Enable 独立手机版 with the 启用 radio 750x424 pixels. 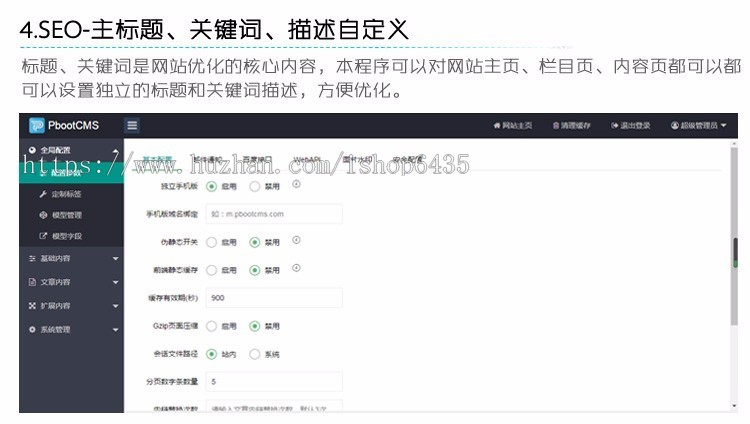211,186
